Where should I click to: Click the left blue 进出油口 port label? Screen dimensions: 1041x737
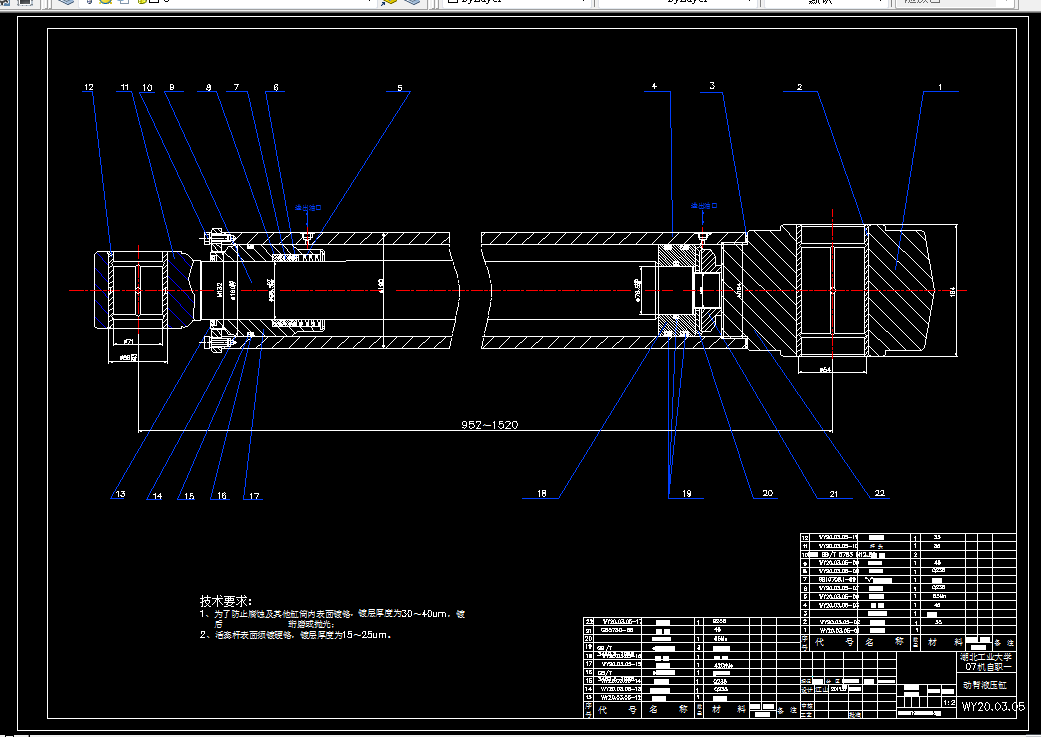tap(308, 208)
